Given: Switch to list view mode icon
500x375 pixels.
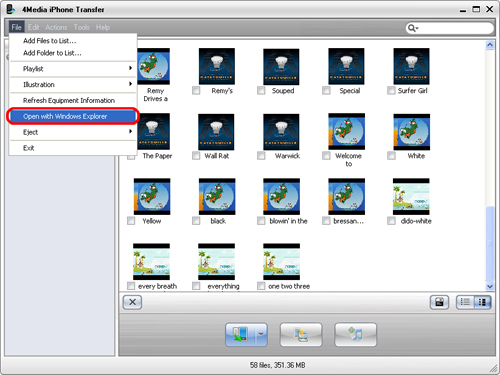Looking at the screenshot, I should point(465,302).
